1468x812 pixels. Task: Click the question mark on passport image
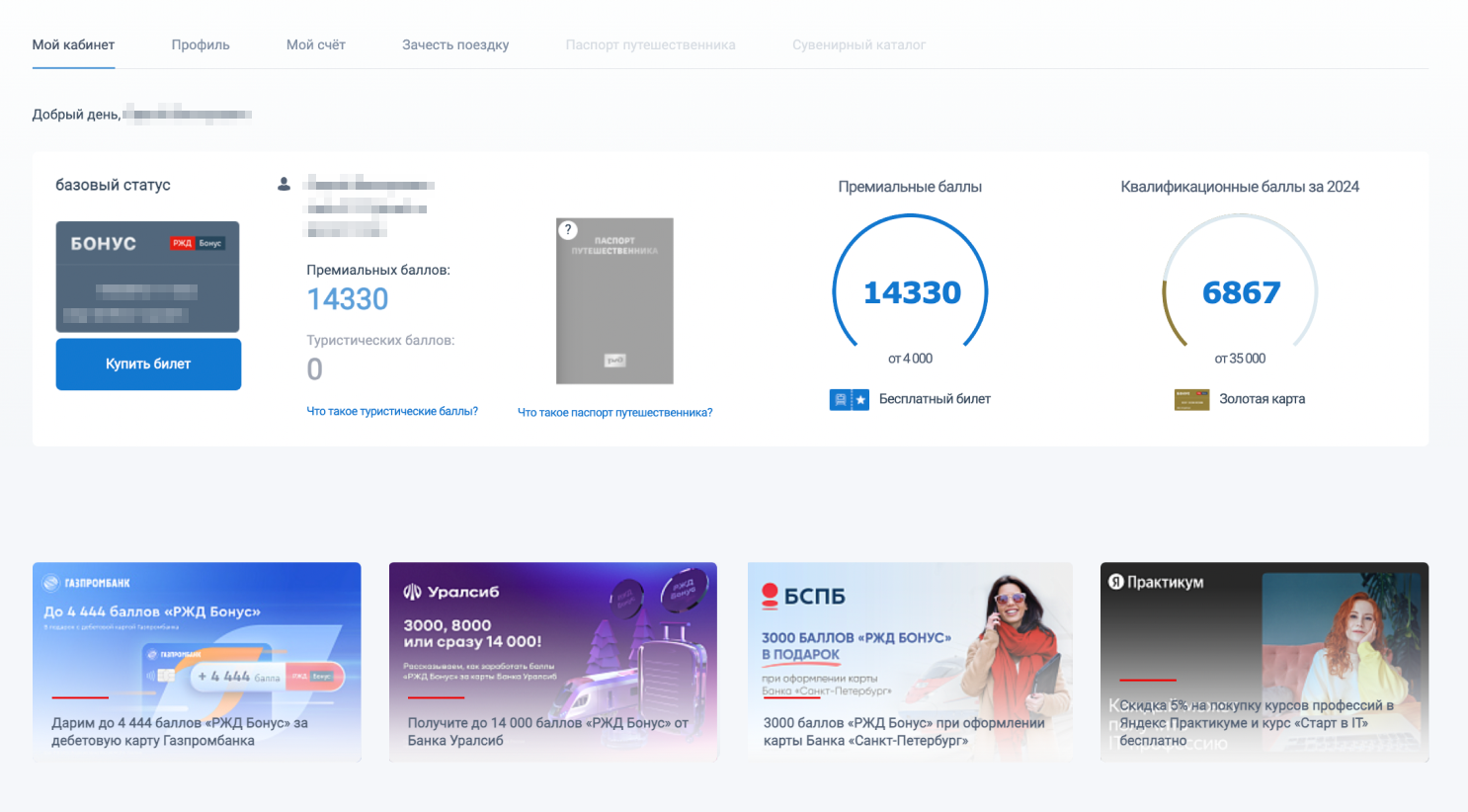568,230
